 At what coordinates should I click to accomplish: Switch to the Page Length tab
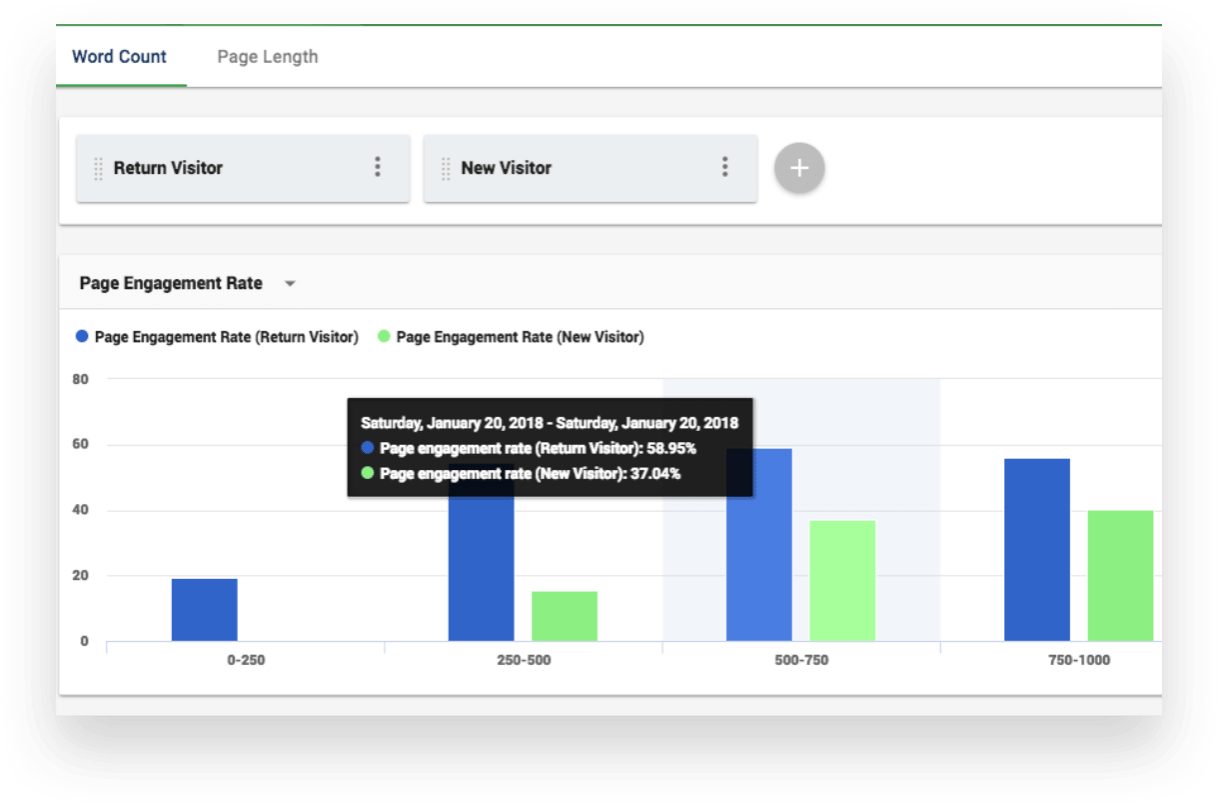pyautogui.click(x=267, y=56)
